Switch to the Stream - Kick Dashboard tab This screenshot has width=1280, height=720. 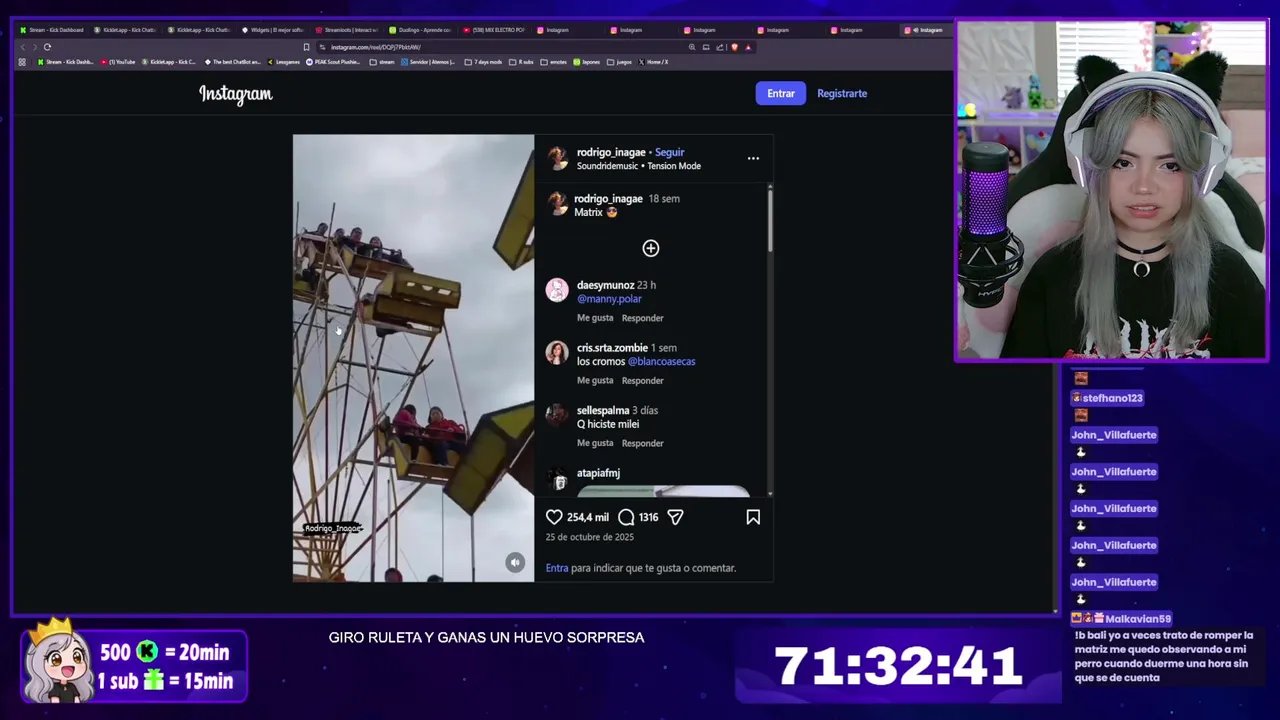point(52,30)
